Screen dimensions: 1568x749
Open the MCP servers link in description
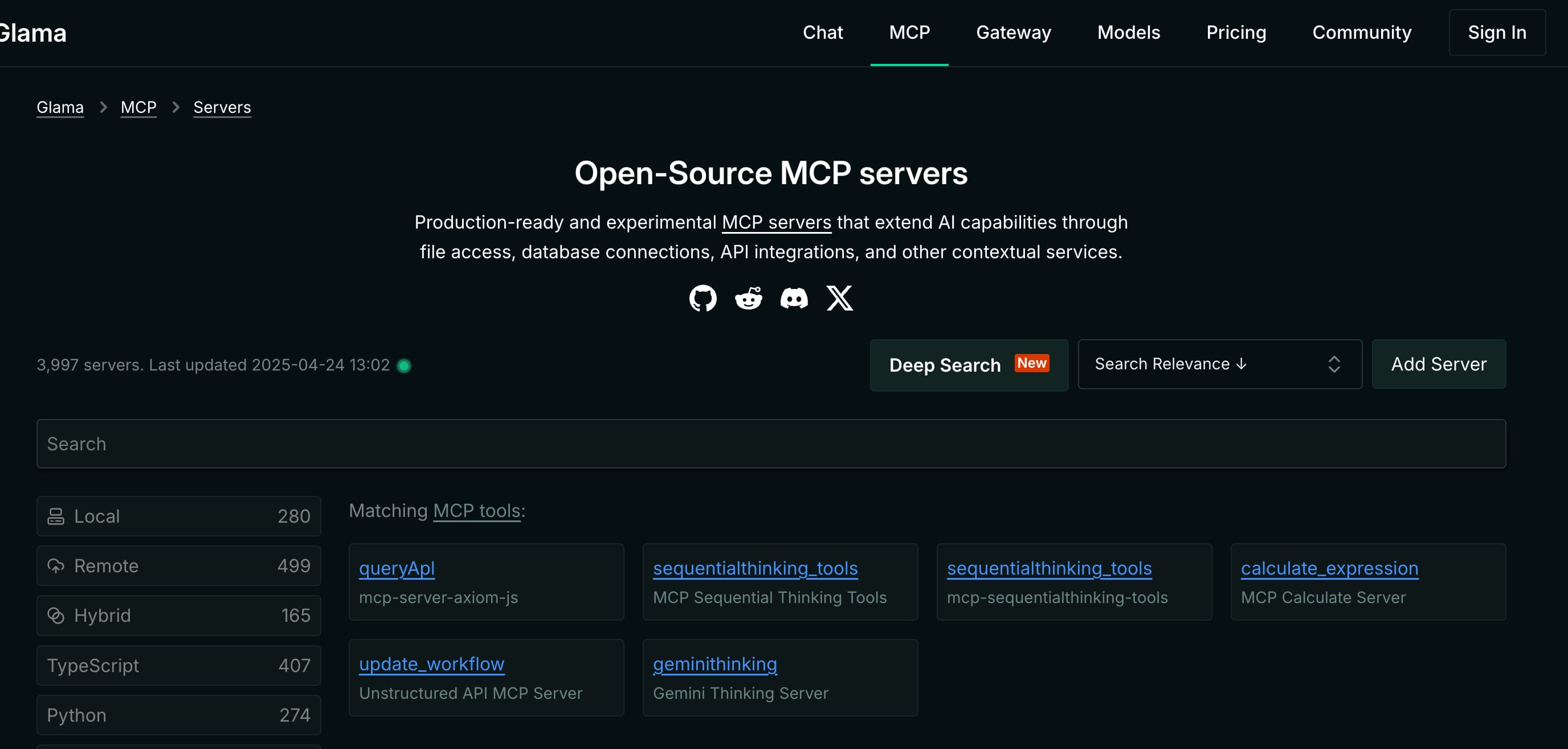click(x=776, y=222)
